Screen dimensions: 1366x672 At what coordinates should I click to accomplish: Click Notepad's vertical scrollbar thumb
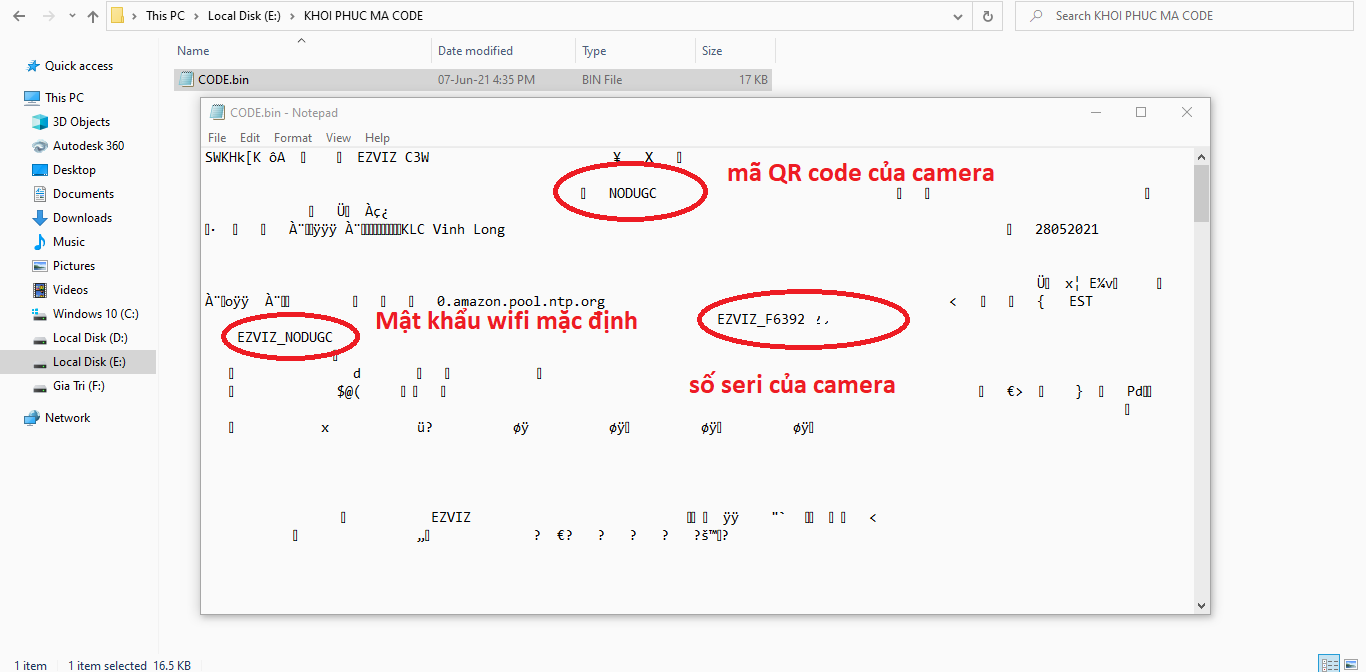[x=1201, y=194]
